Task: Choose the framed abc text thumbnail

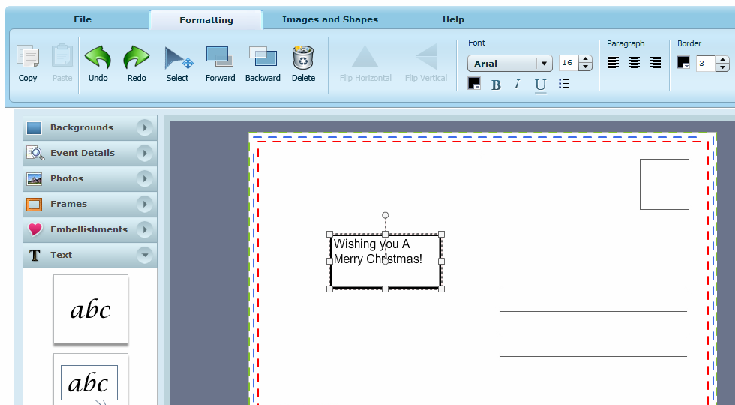Action: [x=90, y=379]
